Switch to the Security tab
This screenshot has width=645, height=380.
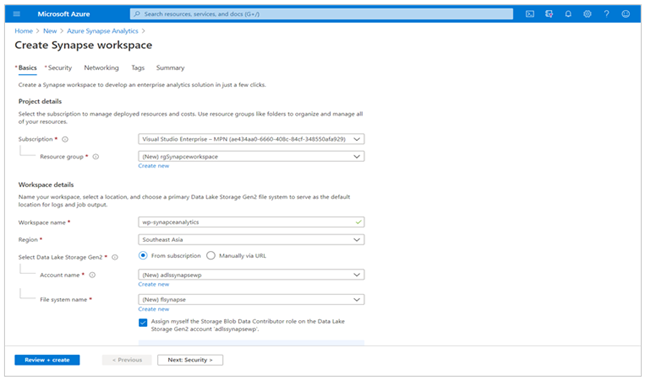click(x=58, y=68)
